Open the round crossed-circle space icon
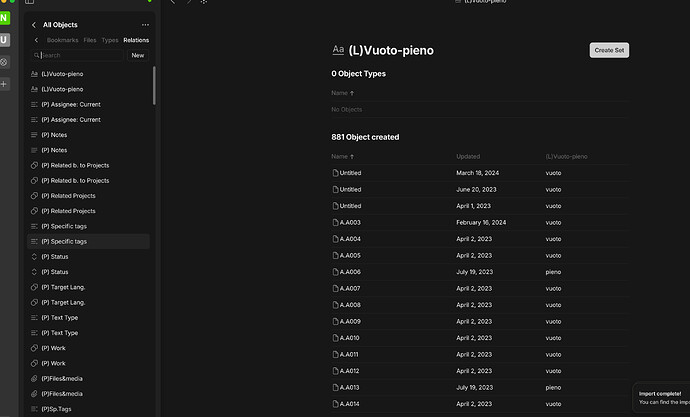This screenshot has width=690, height=417. (4, 62)
